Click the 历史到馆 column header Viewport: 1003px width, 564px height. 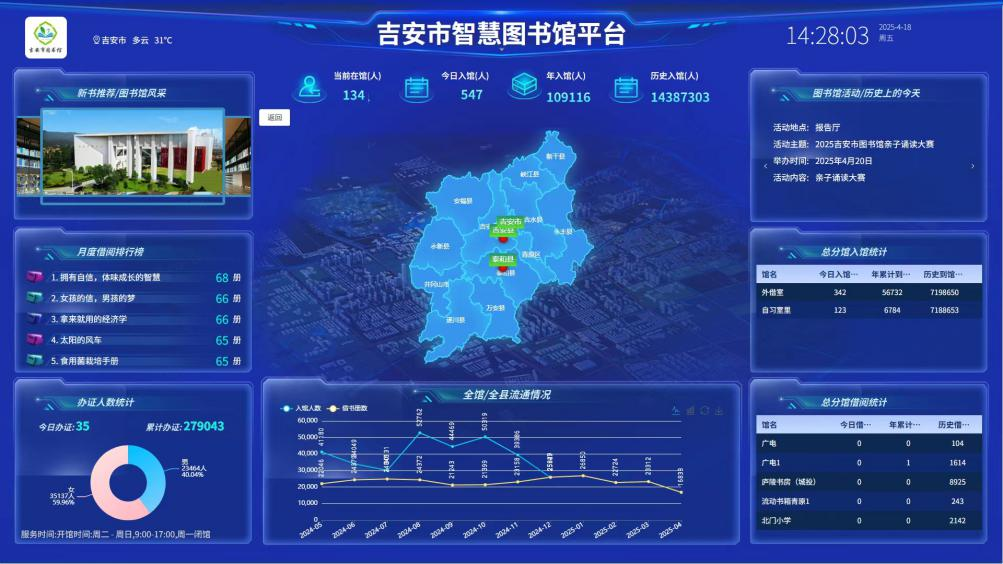943,274
